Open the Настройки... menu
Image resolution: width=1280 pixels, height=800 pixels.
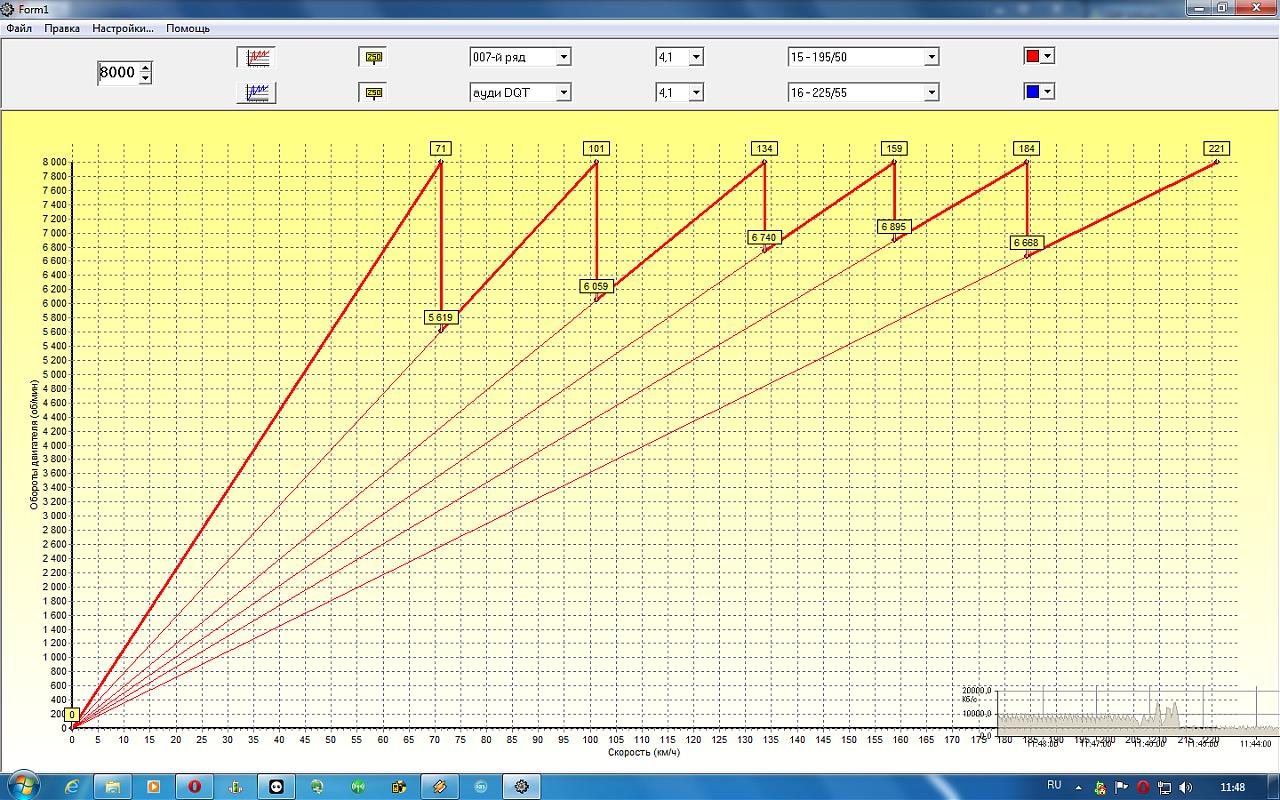(x=123, y=28)
